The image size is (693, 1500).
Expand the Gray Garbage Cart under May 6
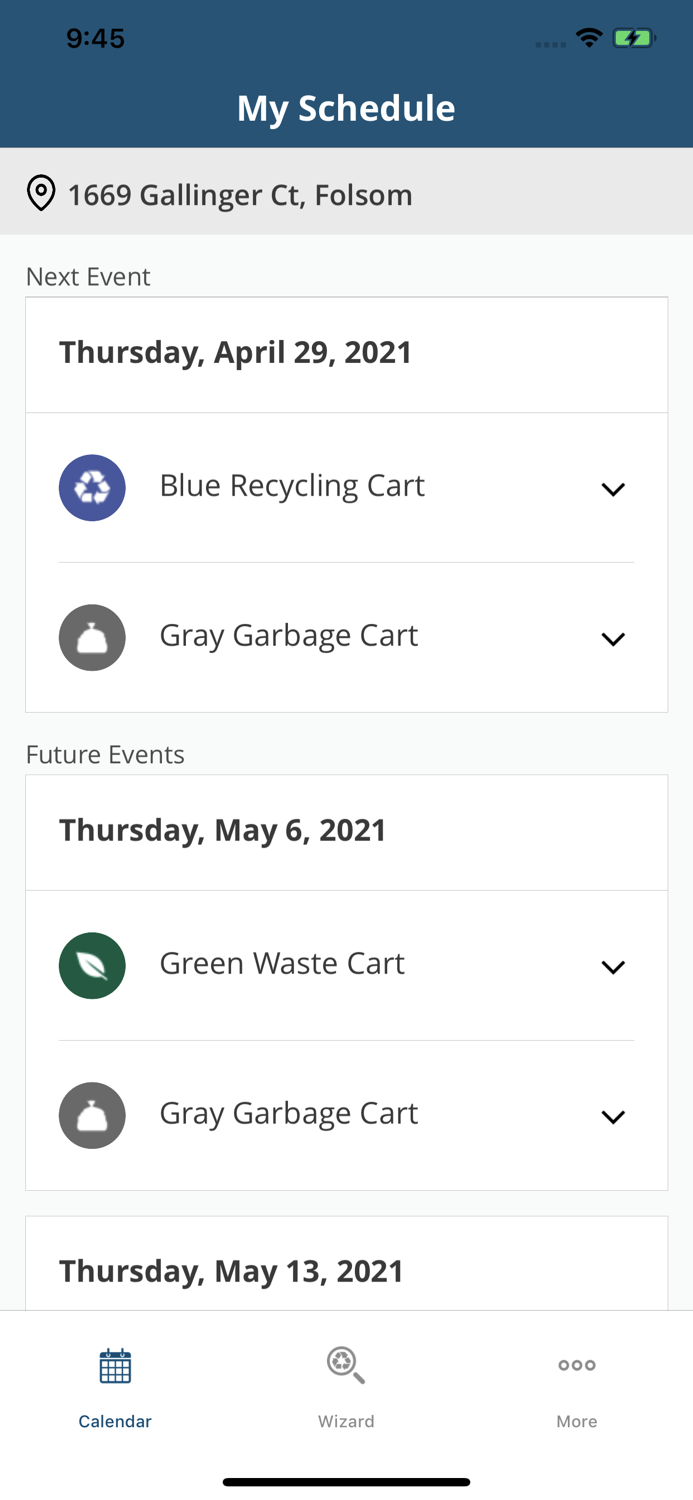tap(614, 1115)
